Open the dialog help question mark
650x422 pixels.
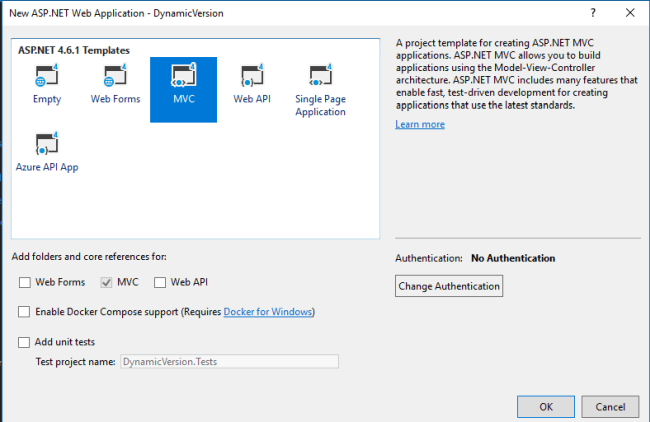click(x=593, y=13)
